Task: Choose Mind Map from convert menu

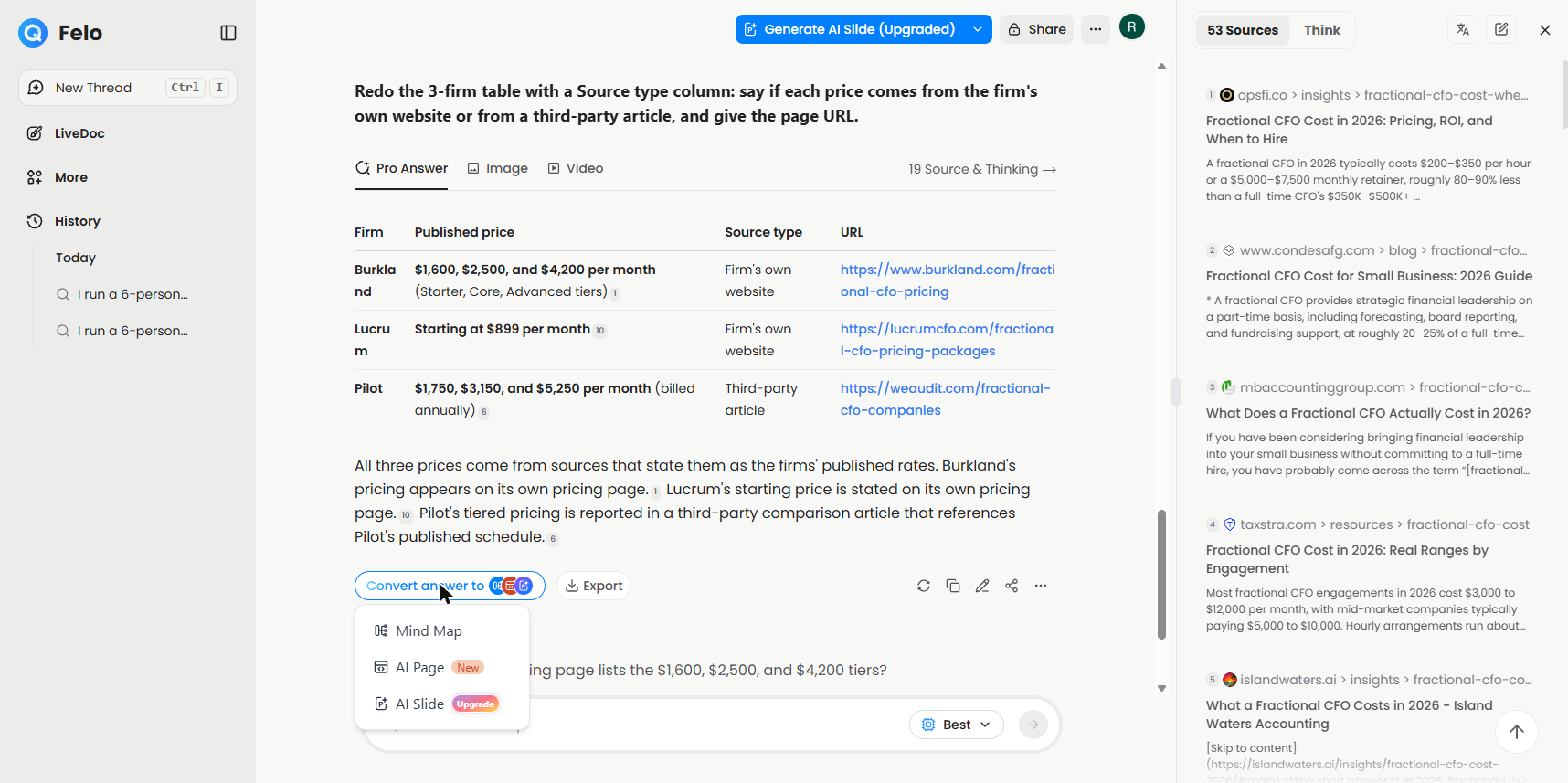Action: 442,630
